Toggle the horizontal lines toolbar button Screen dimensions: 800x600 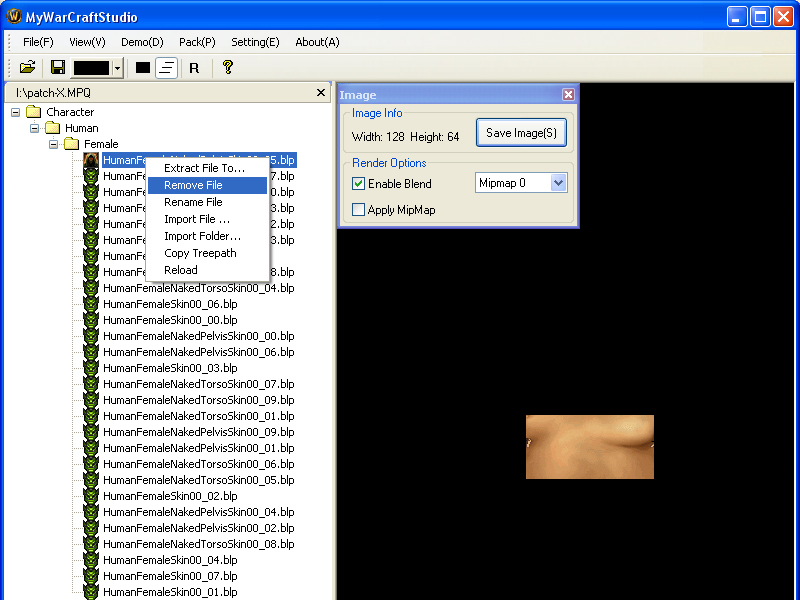[166, 67]
